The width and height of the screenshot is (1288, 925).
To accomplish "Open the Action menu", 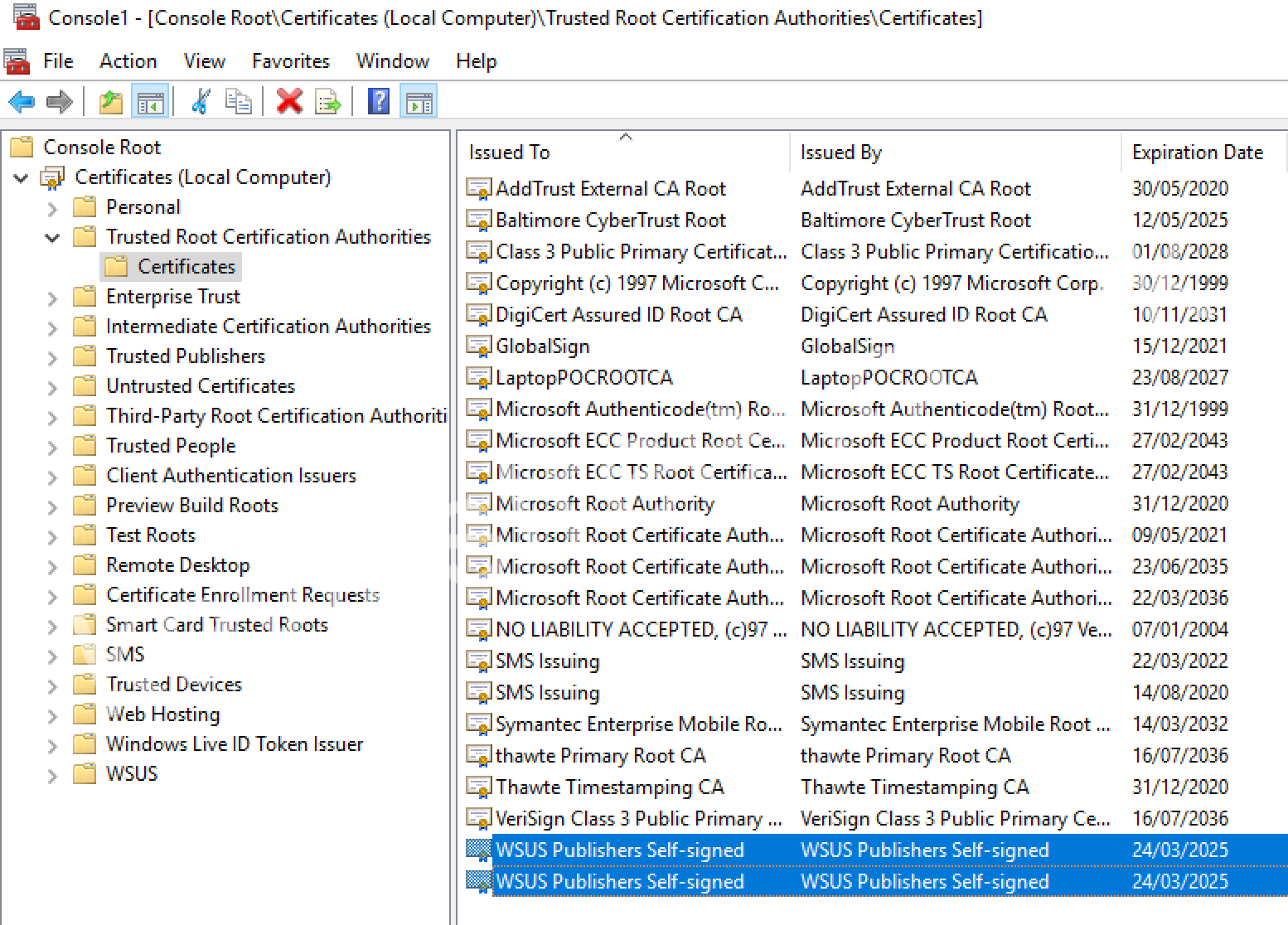I will pyautogui.click(x=128, y=61).
